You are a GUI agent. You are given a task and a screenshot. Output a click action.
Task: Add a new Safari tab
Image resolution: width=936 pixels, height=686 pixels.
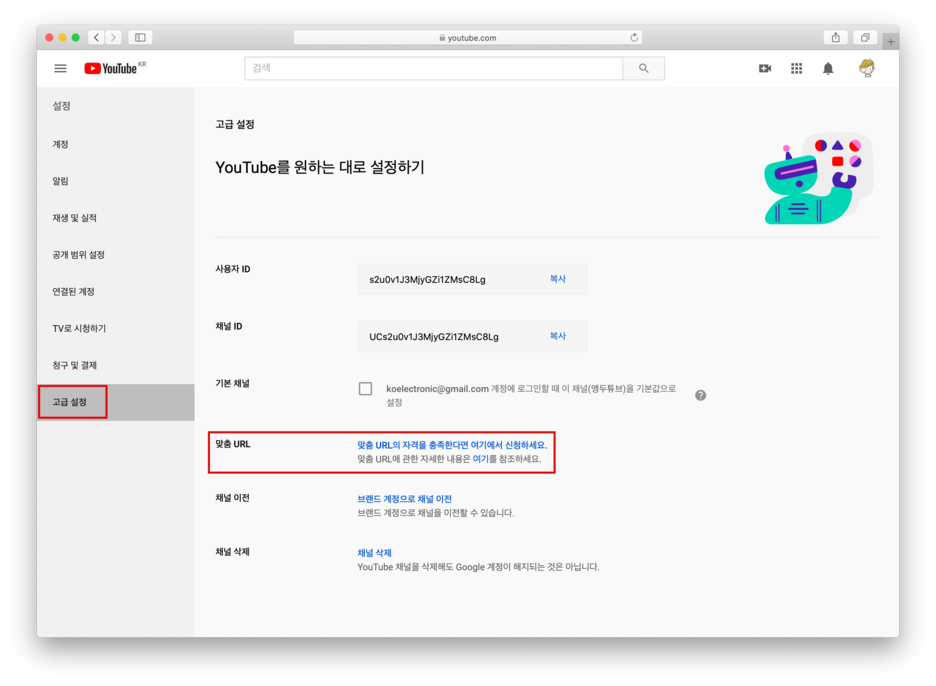[x=891, y=41]
